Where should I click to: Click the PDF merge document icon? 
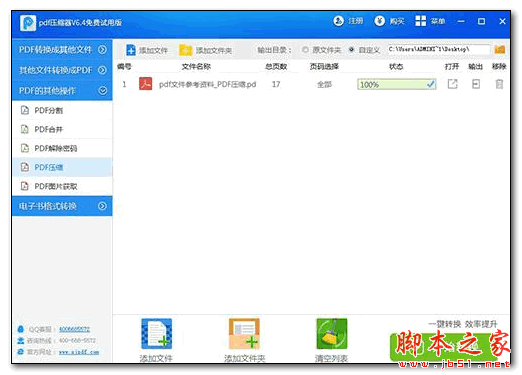pos(25,129)
